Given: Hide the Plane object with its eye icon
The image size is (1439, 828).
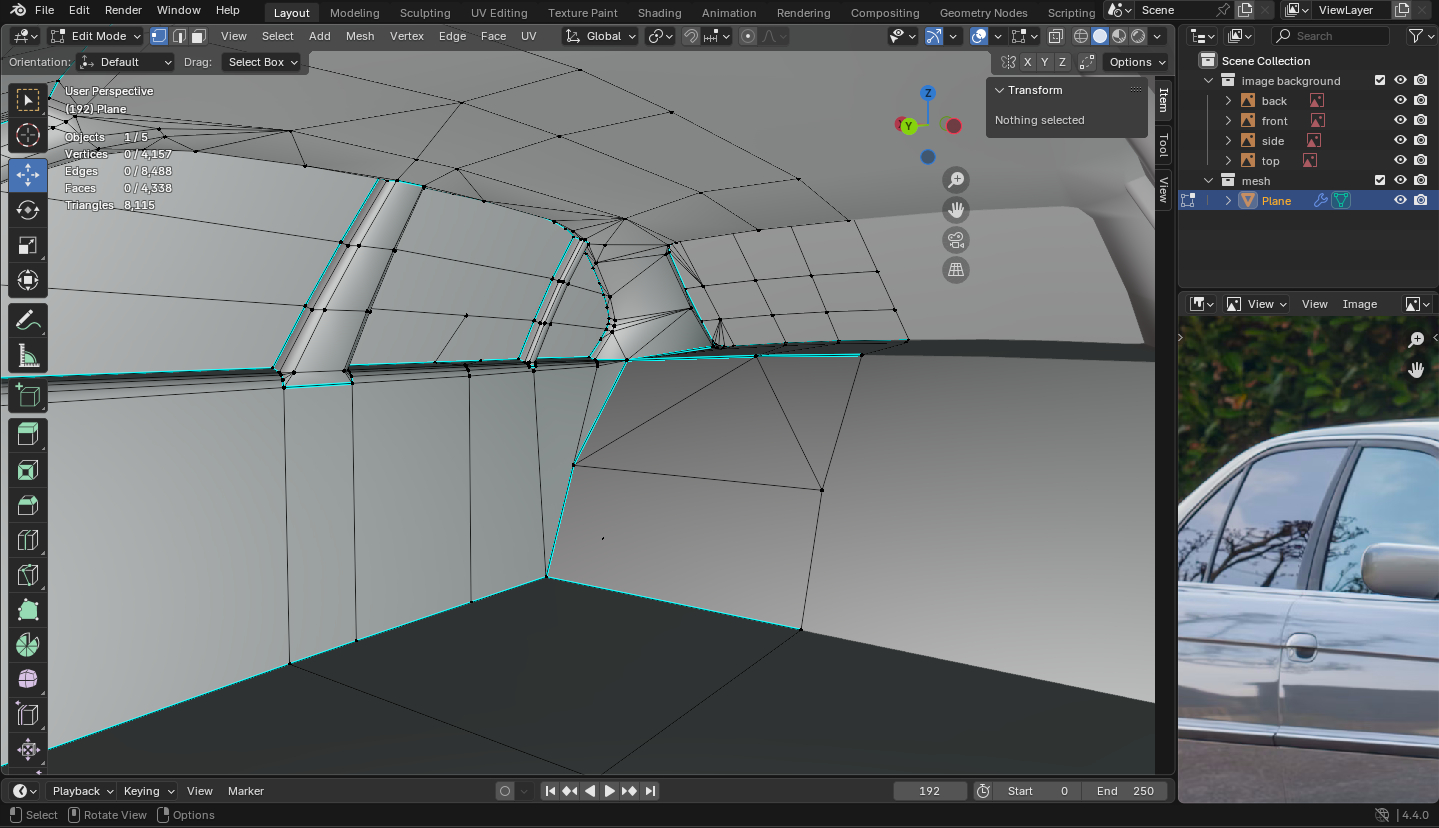Looking at the screenshot, I should coord(1400,201).
